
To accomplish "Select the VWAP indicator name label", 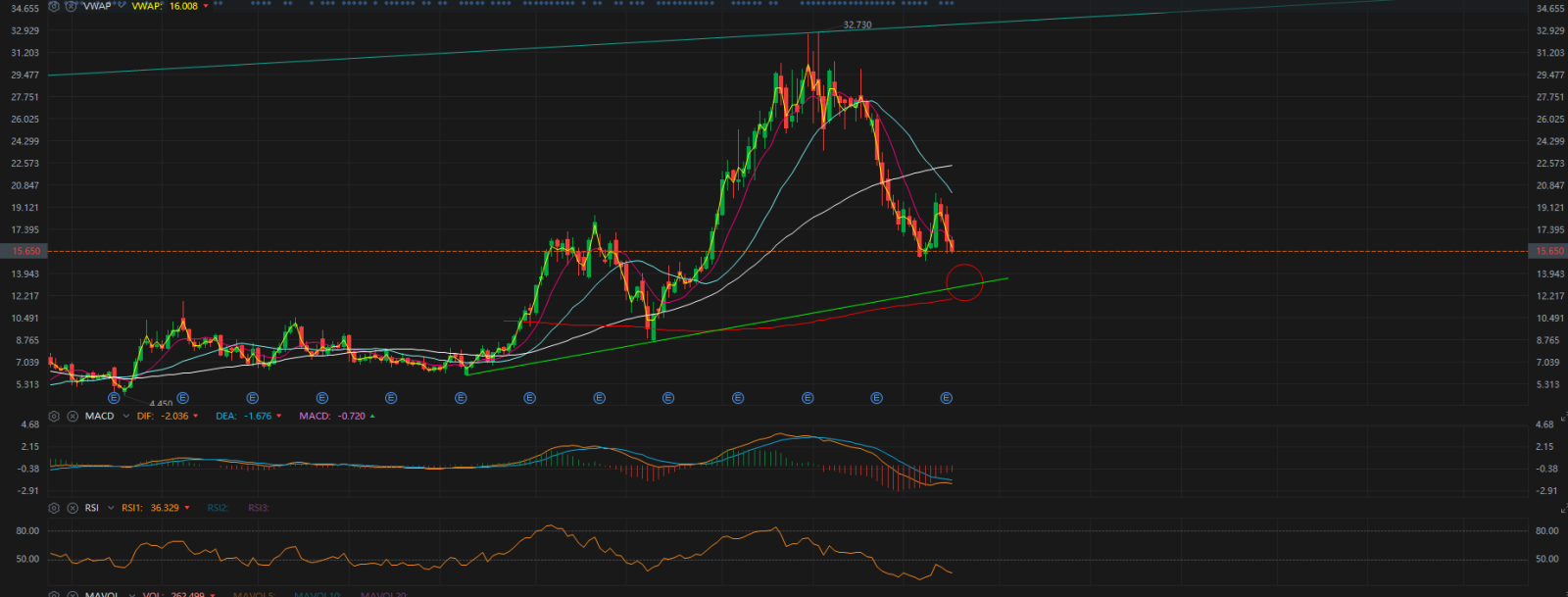I will [x=97, y=6].
